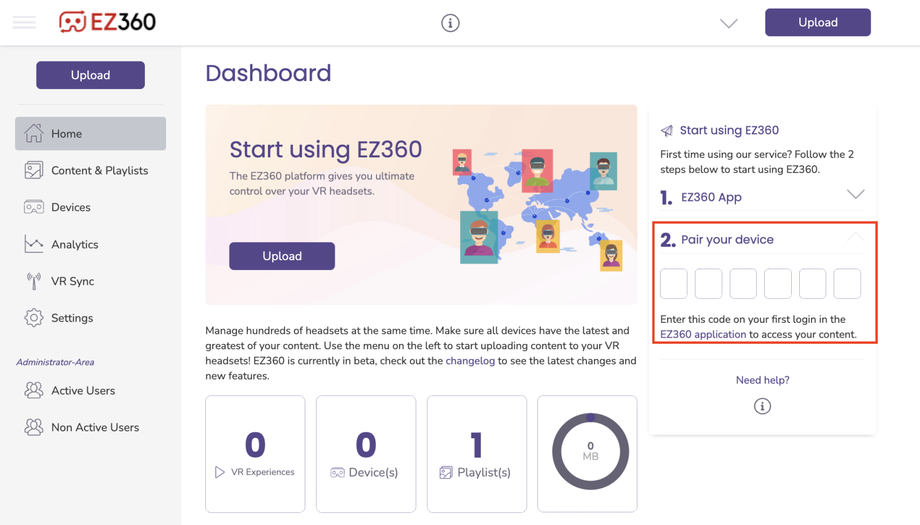Click the VR Sync antenna icon
The height and width of the screenshot is (525, 920).
[34, 281]
